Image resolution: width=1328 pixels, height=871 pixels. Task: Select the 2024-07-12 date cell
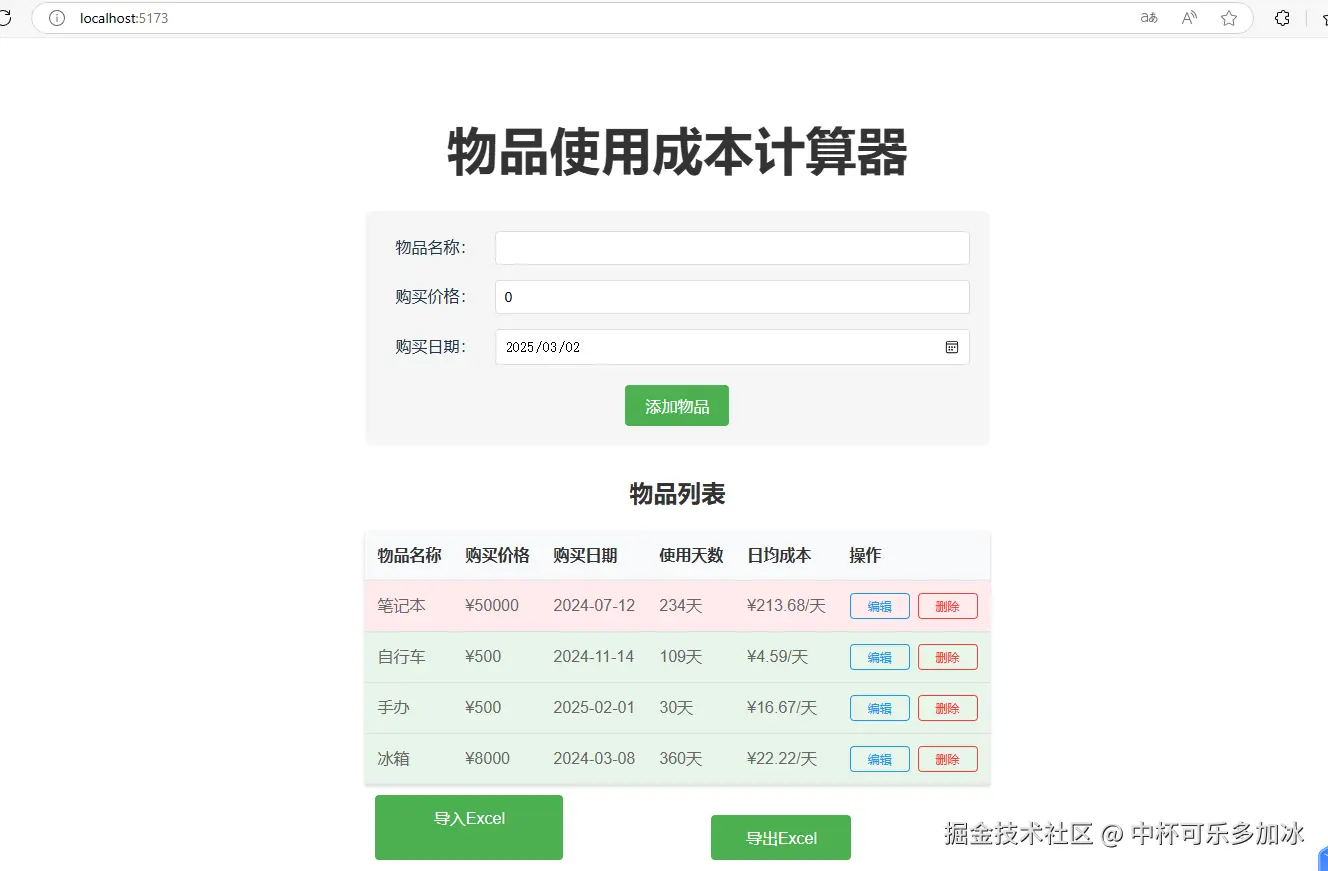(594, 606)
